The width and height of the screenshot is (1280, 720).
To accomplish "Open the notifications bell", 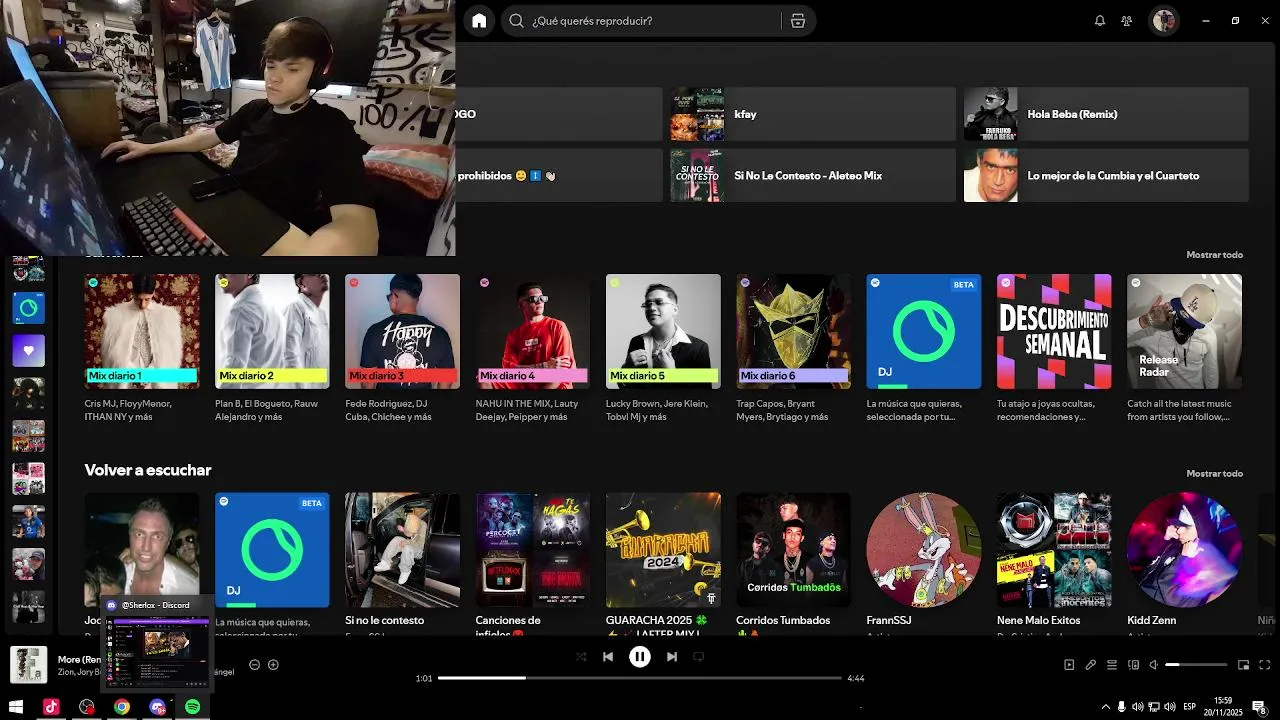I will pyautogui.click(x=1100, y=20).
